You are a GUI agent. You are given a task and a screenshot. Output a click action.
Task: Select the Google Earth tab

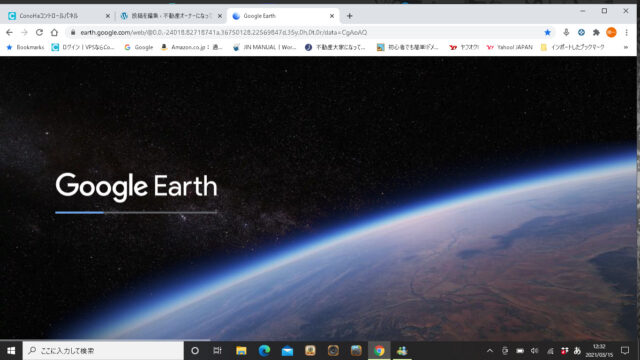coord(283,16)
